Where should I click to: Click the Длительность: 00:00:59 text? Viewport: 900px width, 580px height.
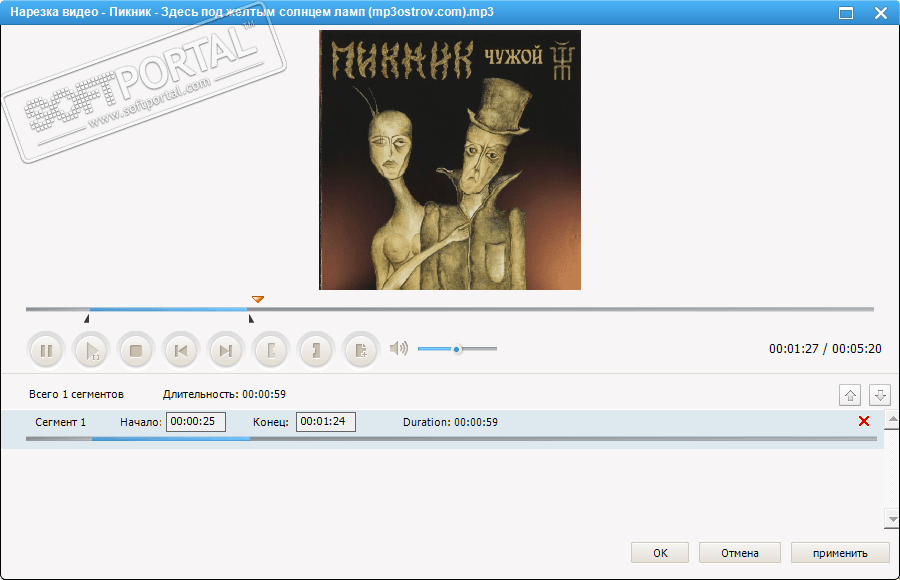tap(224, 395)
